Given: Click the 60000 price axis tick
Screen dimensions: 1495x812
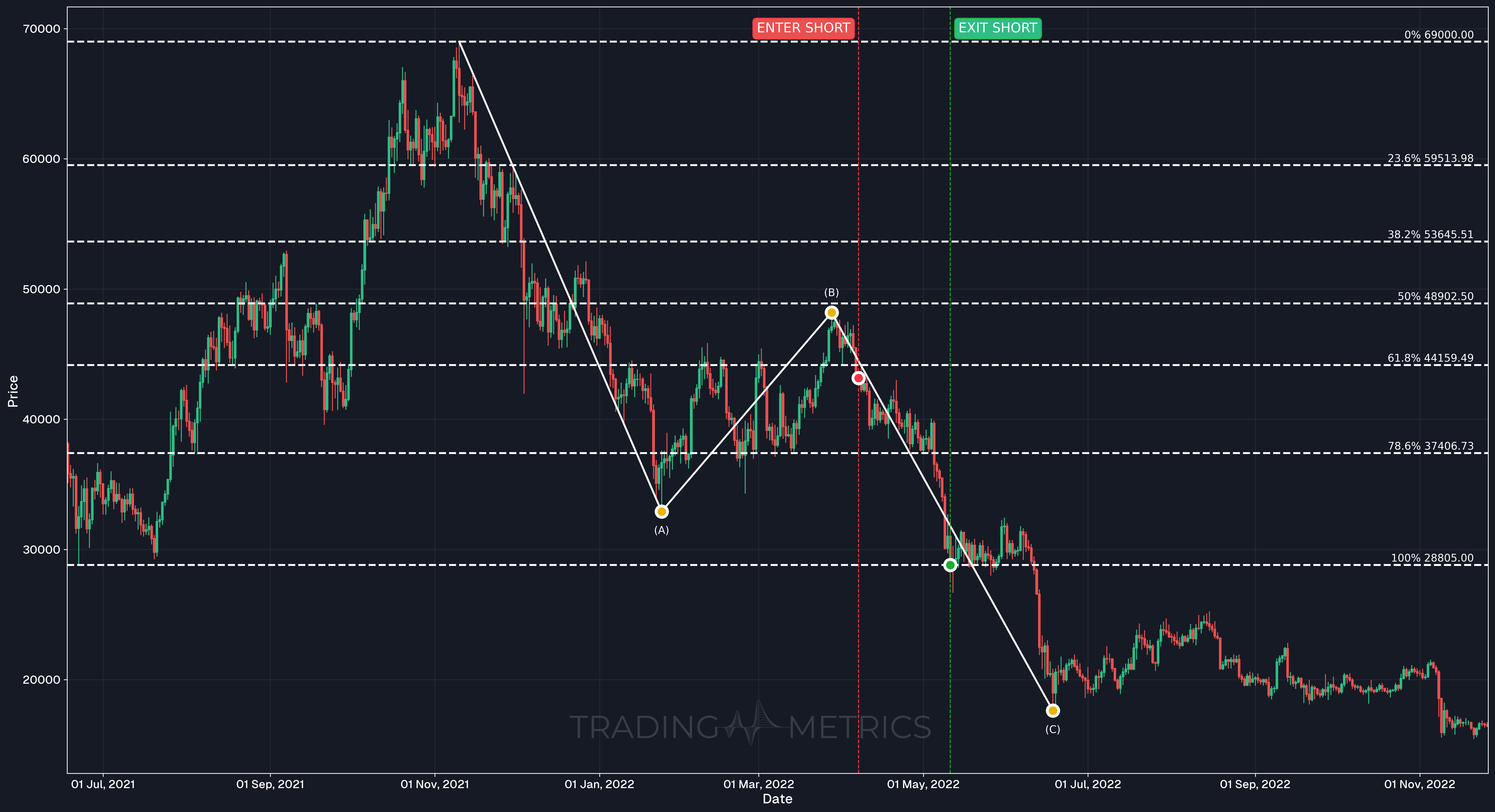Looking at the screenshot, I should (41, 159).
